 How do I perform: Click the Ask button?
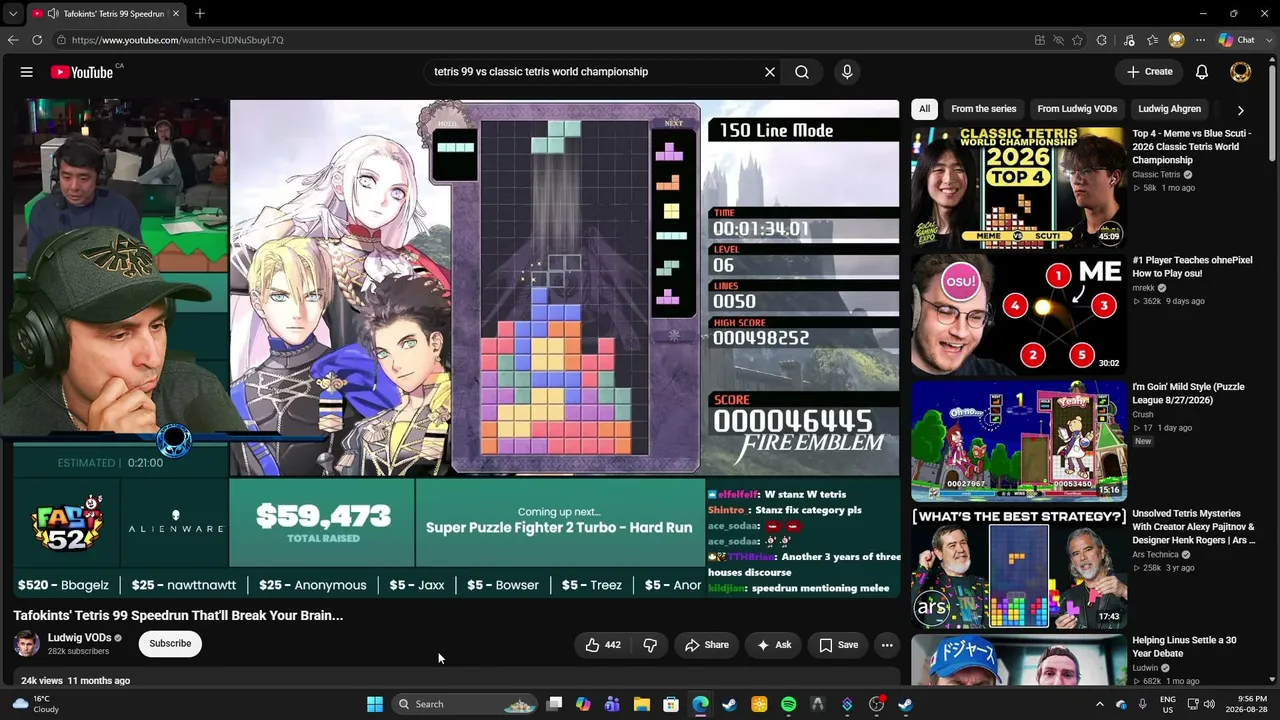click(774, 645)
